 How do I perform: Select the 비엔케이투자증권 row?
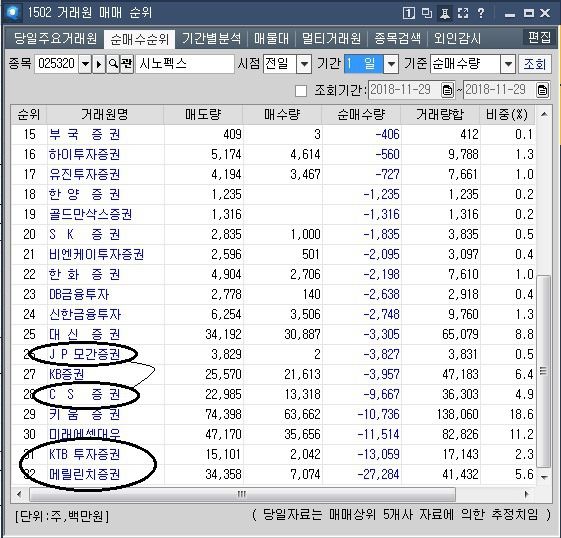[x=273, y=255]
